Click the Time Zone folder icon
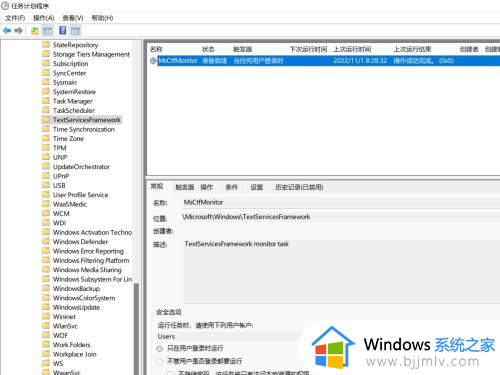Image resolution: width=500 pixels, height=375 pixels. point(46,138)
